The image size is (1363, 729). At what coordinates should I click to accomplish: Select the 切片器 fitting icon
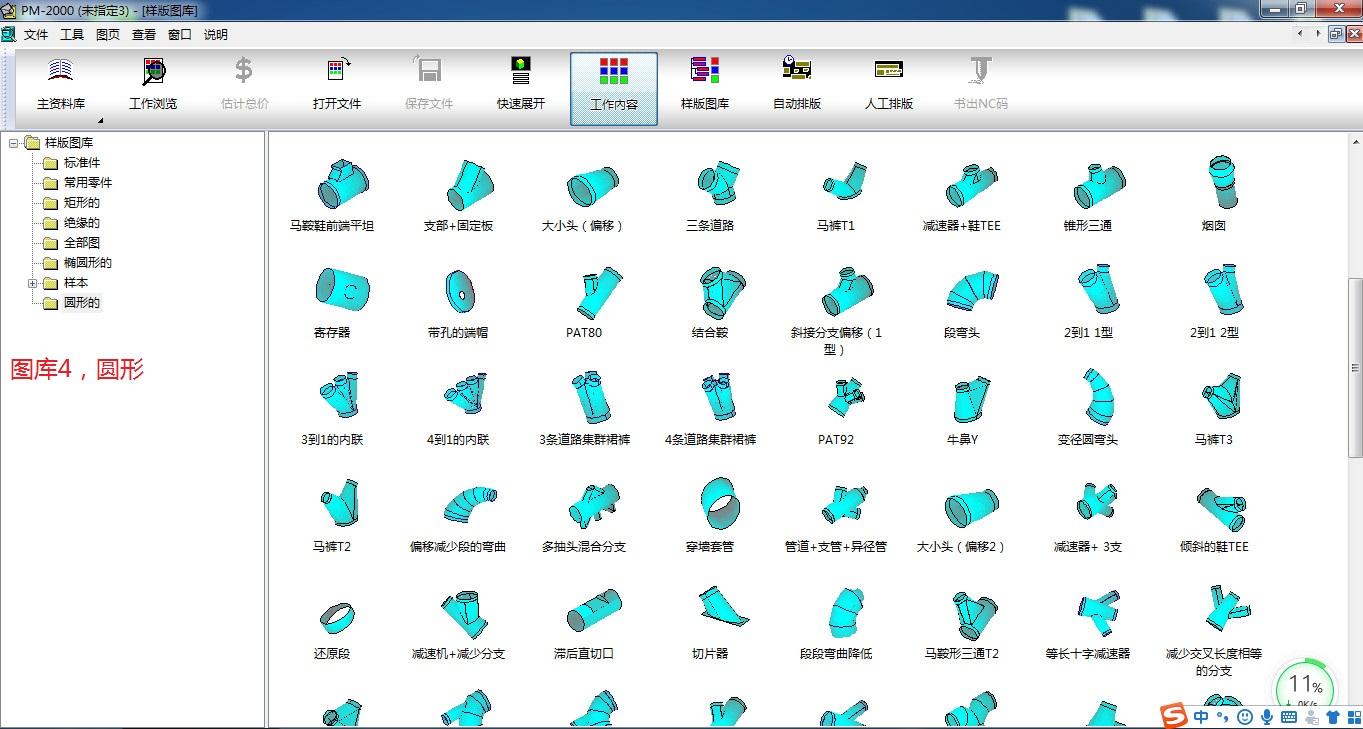[x=722, y=608]
